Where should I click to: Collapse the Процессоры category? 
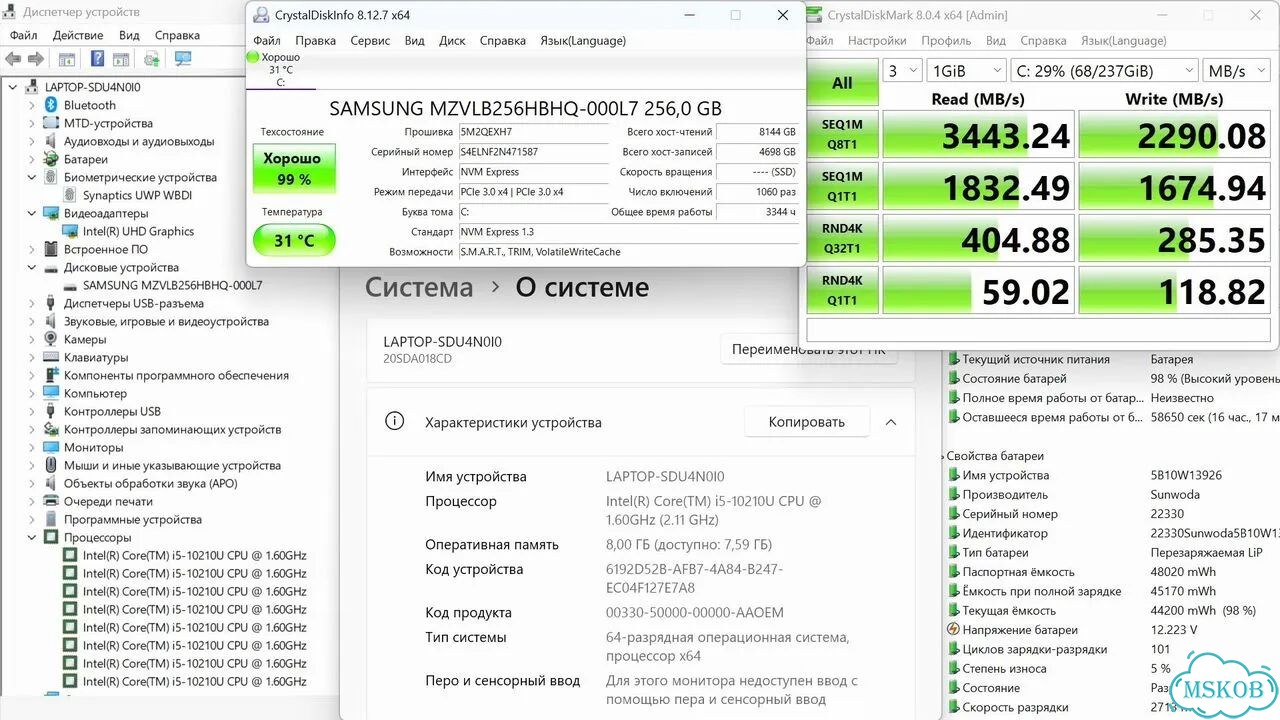[x=32, y=537]
